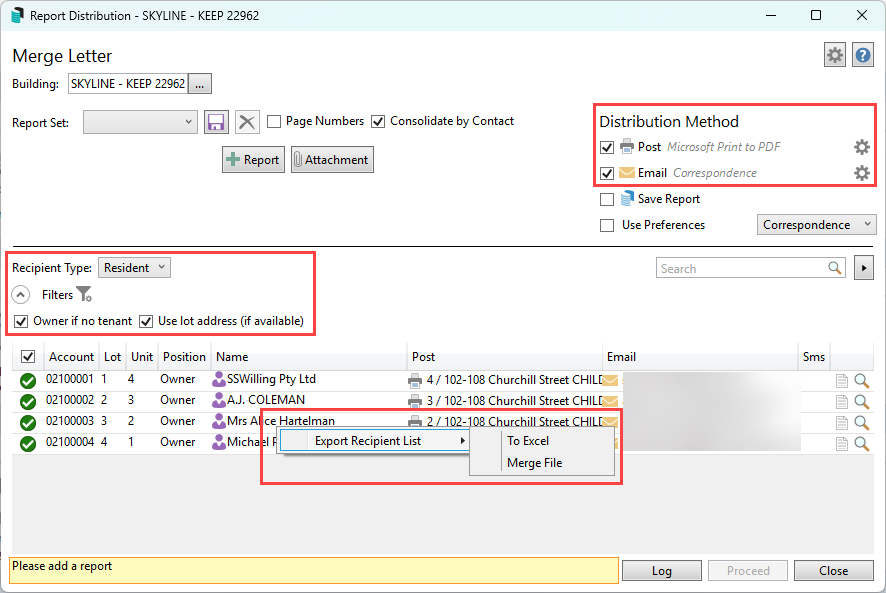Open the settings gear next to help
Viewport: 886px width, 593px height.
coord(835,55)
